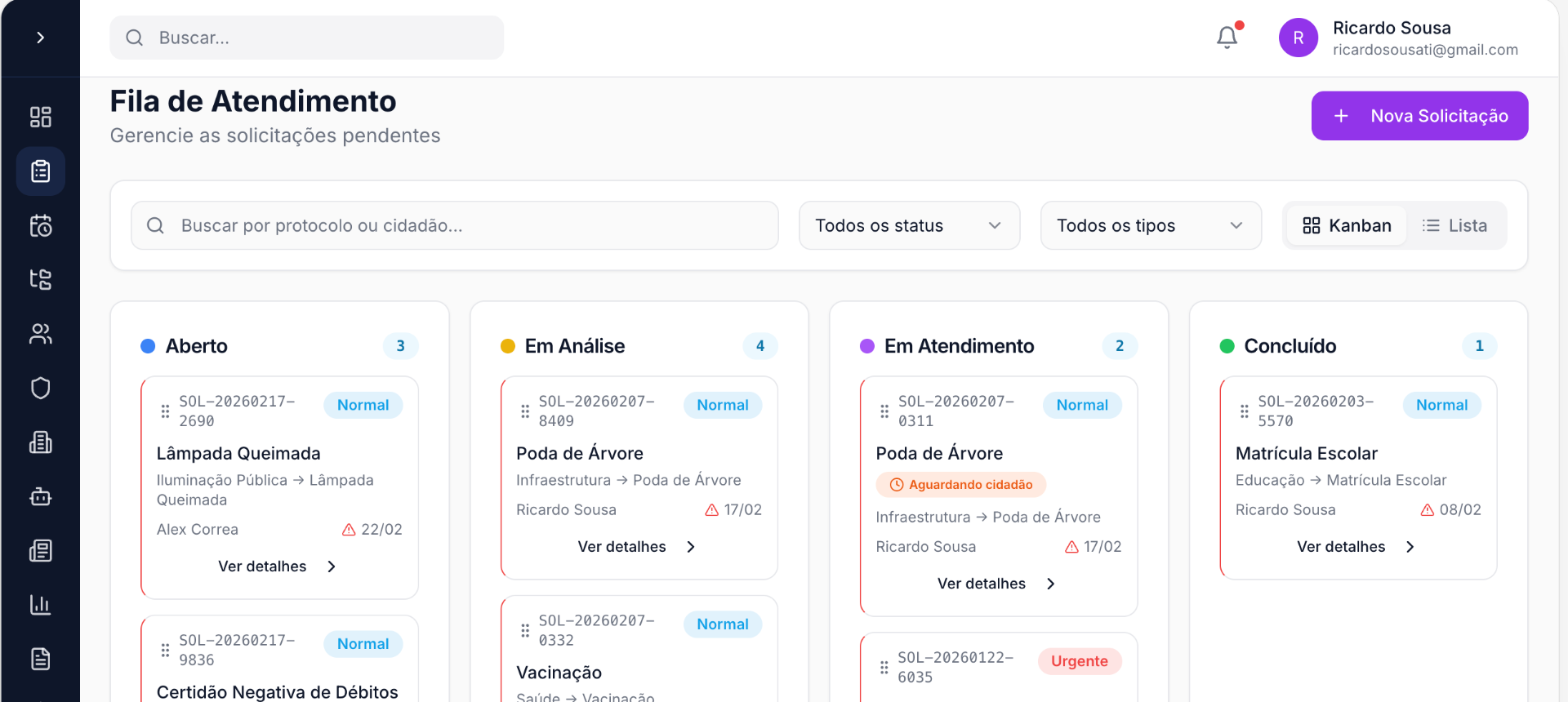
Task: Click drag handle of card SOL-20260122-6035
Action: coord(884,668)
